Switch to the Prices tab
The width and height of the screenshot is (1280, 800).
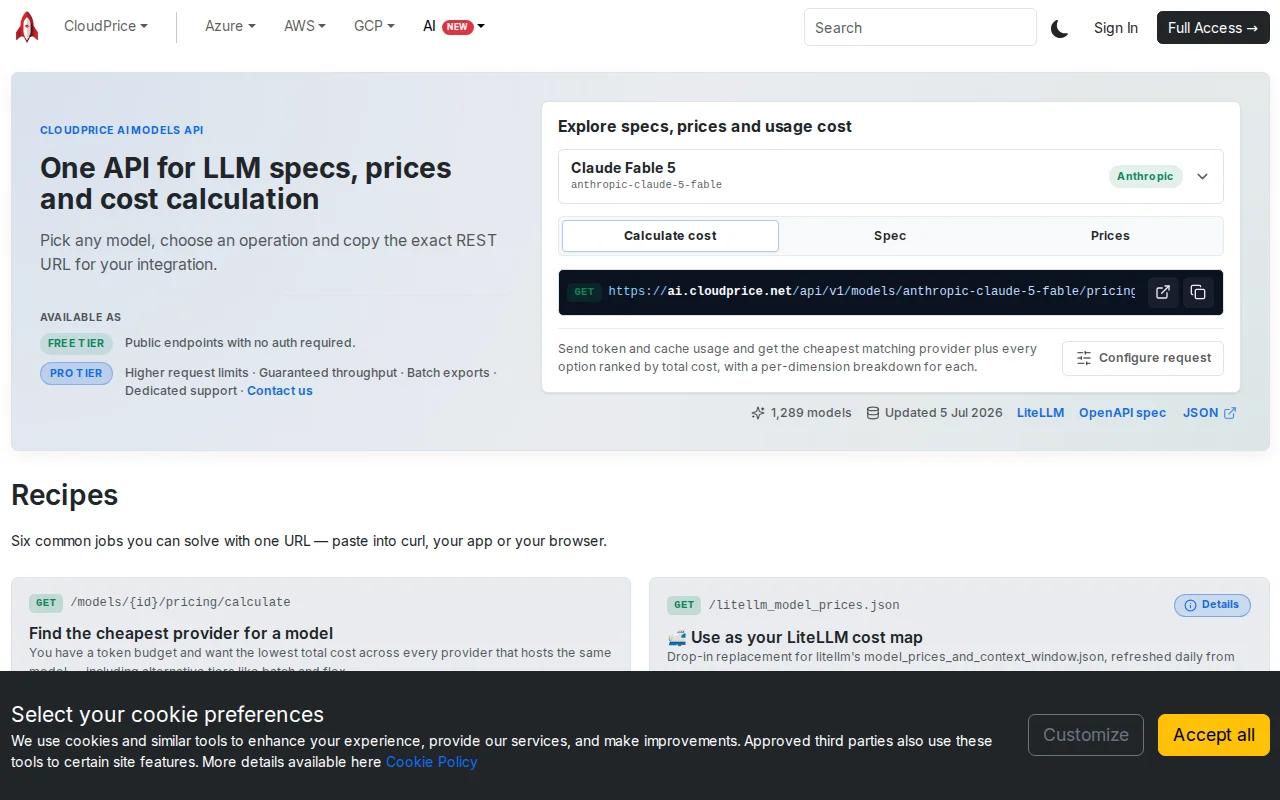click(1110, 236)
